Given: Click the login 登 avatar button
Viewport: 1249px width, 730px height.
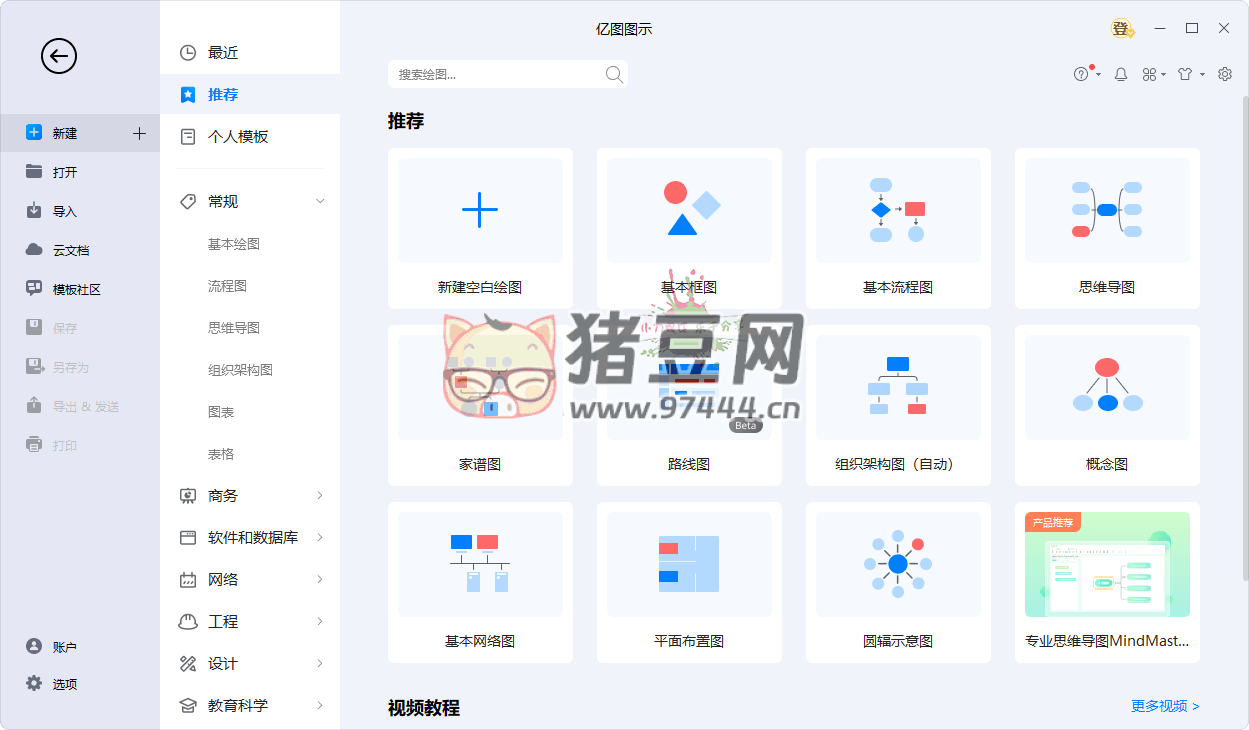Looking at the screenshot, I should tap(1122, 29).
